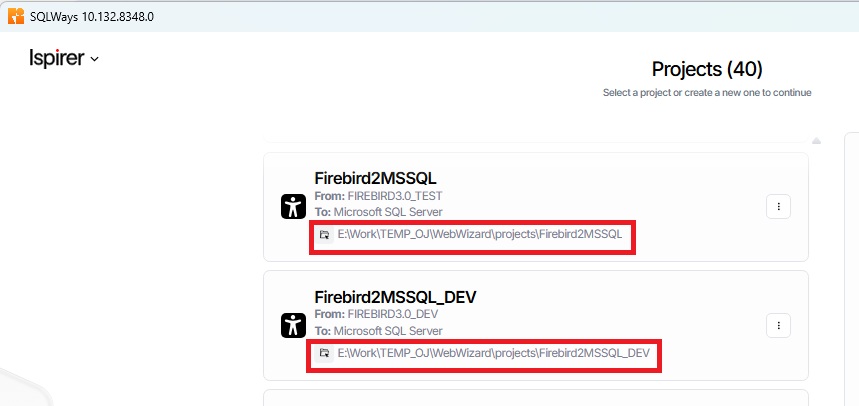Click the SQLWays app icon in title bar
859x406 pixels.
tap(16, 17)
